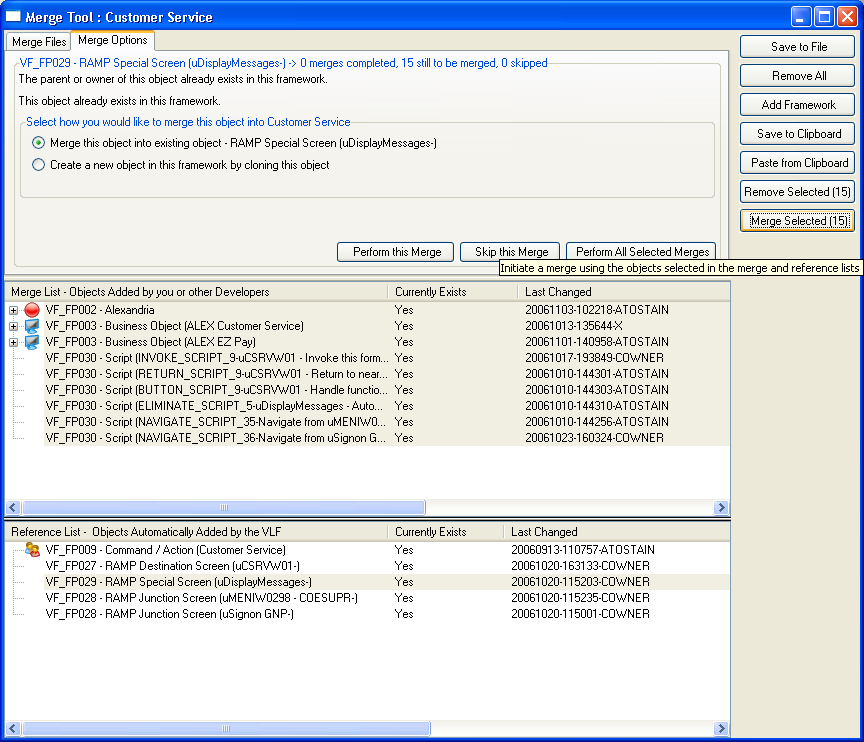Click the ALEX EZ Pay business object icon
Image resolution: width=864 pixels, height=742 pixels.
32,342
